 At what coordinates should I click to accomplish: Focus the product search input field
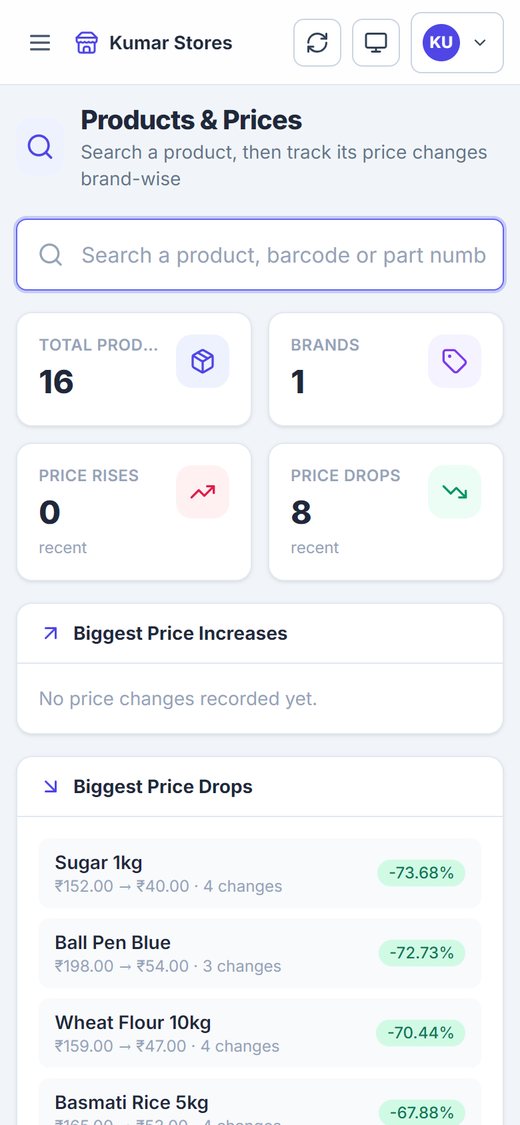[x=260, y=255]
